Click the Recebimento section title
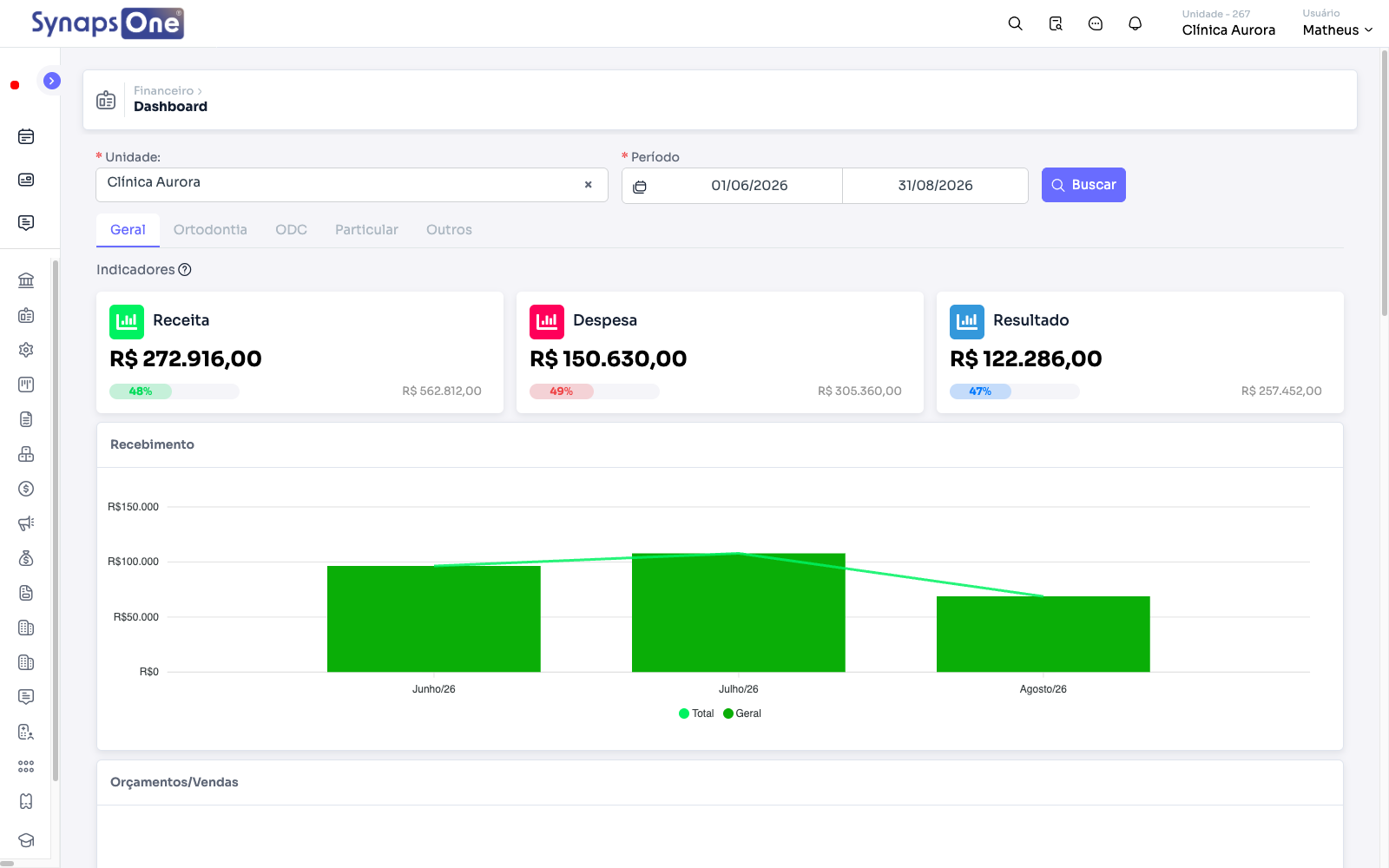Screen dimensions: 1389x868 point(152,444)
